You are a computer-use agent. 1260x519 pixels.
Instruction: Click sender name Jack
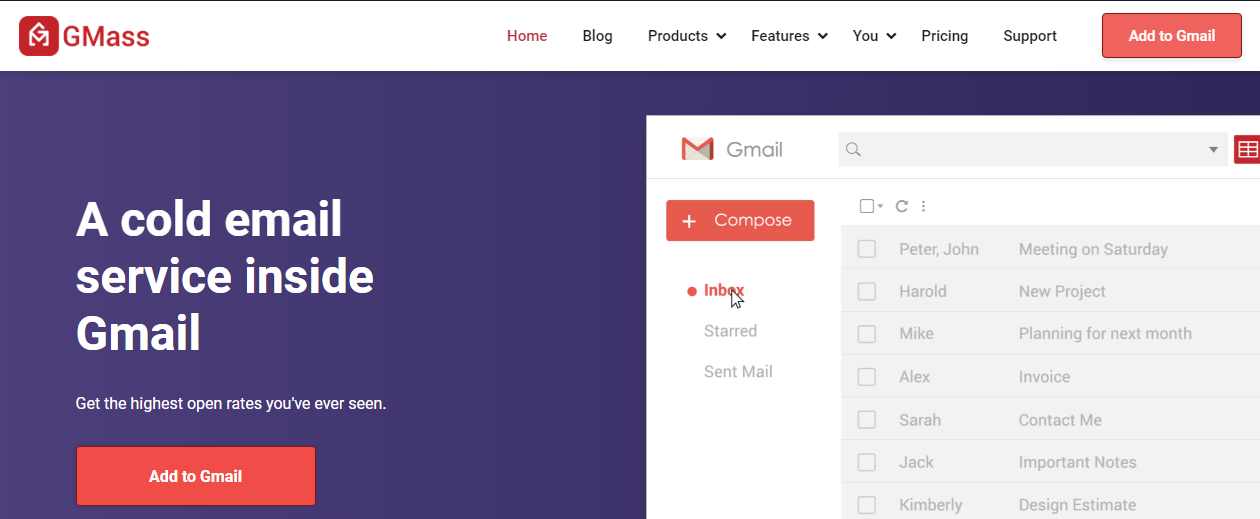(916, 462)
